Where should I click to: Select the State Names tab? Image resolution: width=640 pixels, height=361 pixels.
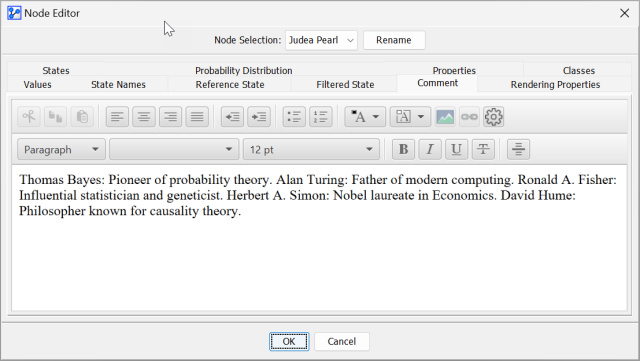tap(118, 85)
